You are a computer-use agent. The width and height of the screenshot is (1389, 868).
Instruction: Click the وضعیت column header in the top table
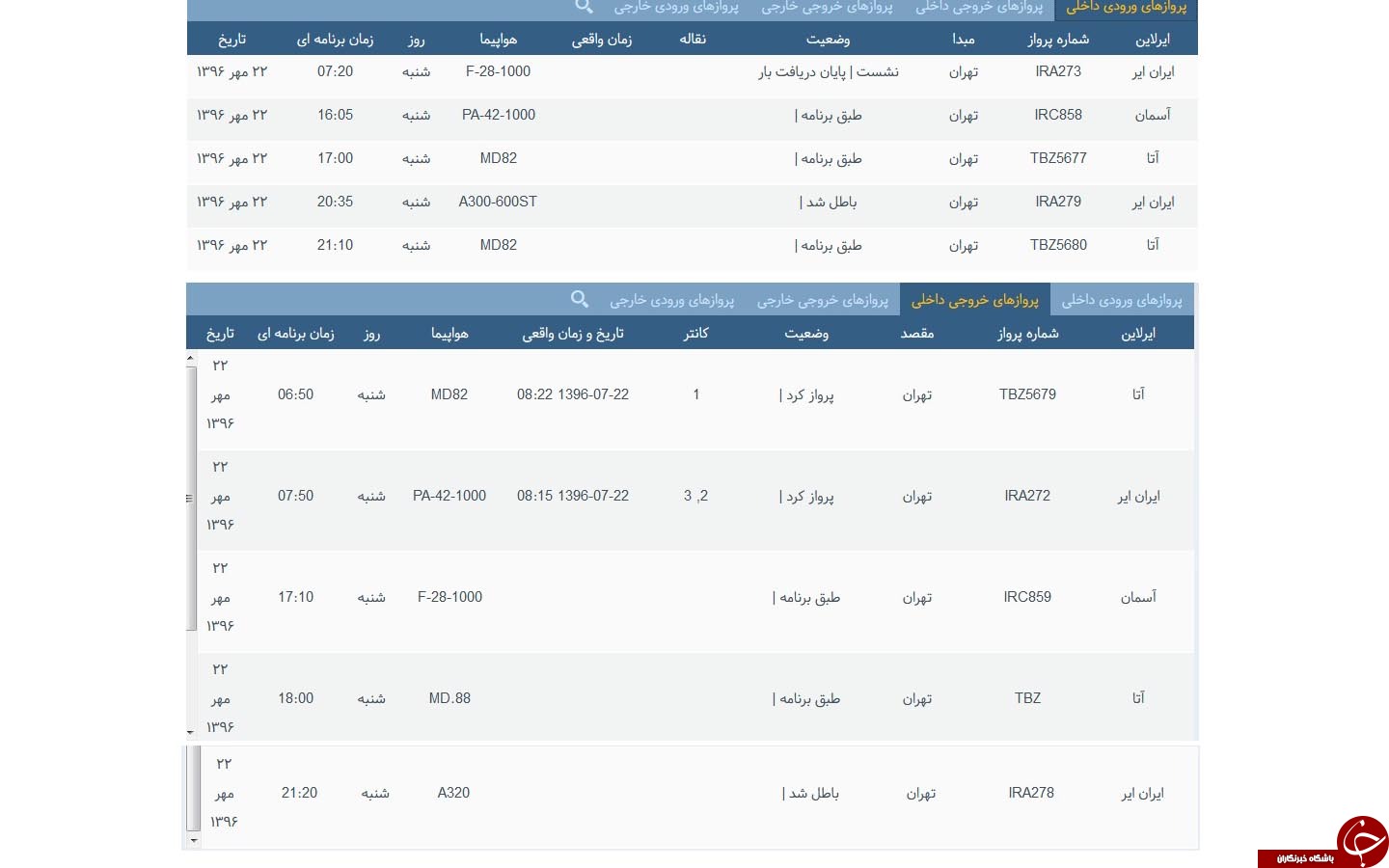click(828, 40)
